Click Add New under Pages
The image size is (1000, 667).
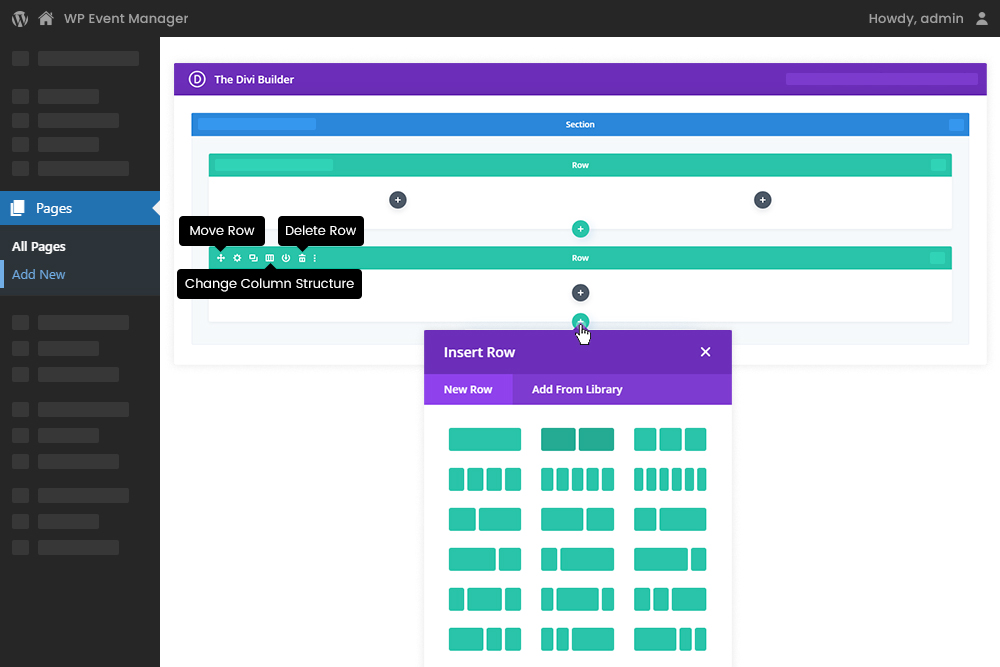39,274
